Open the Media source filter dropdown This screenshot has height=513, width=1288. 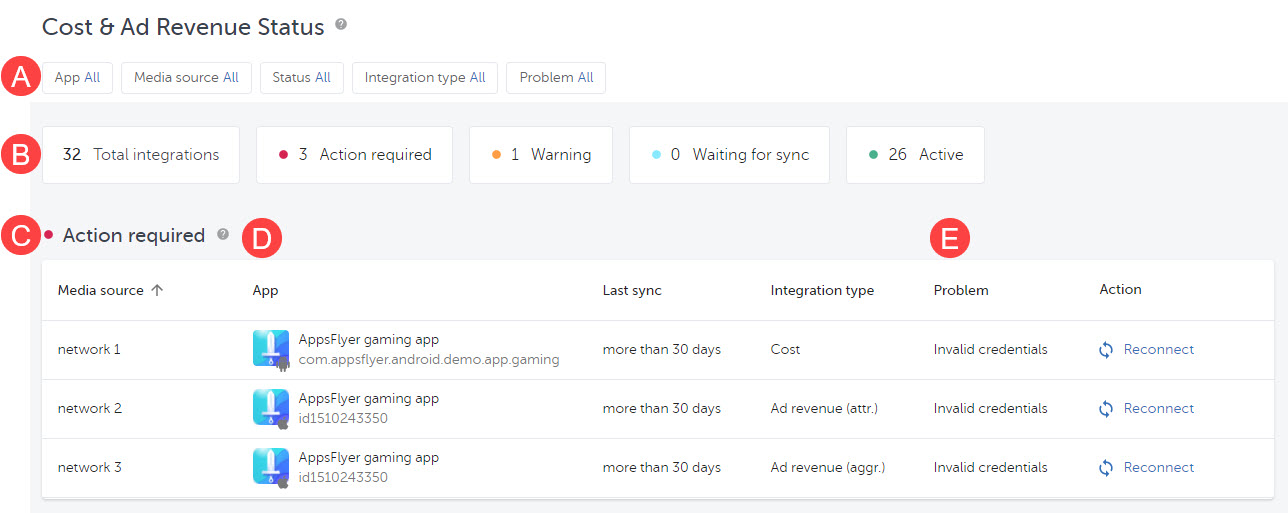click(186, 78)
